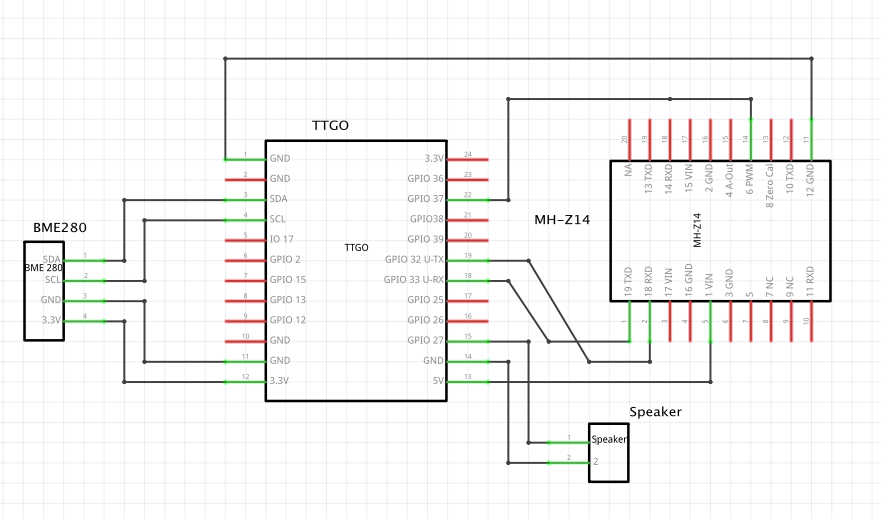Select the TTGO board component body
Screen dimensions: 881x519
tap(355, 300)
